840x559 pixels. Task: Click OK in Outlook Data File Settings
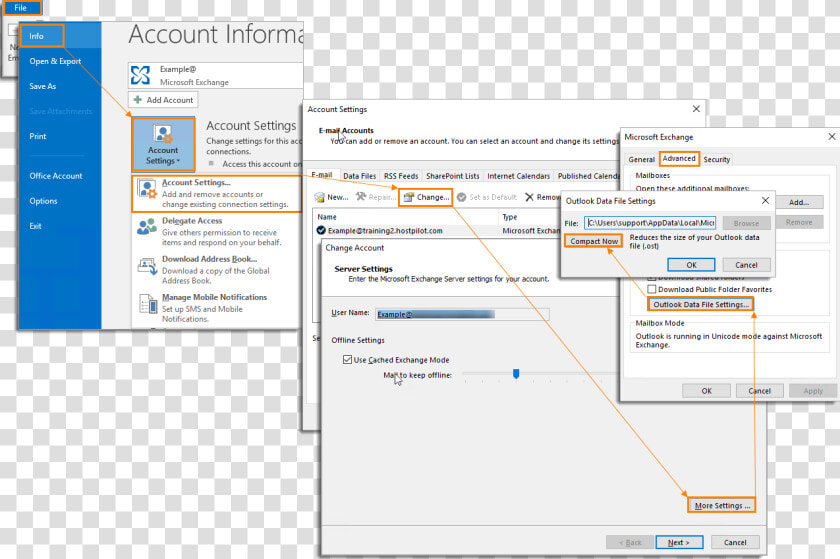(x=691, y=265)
